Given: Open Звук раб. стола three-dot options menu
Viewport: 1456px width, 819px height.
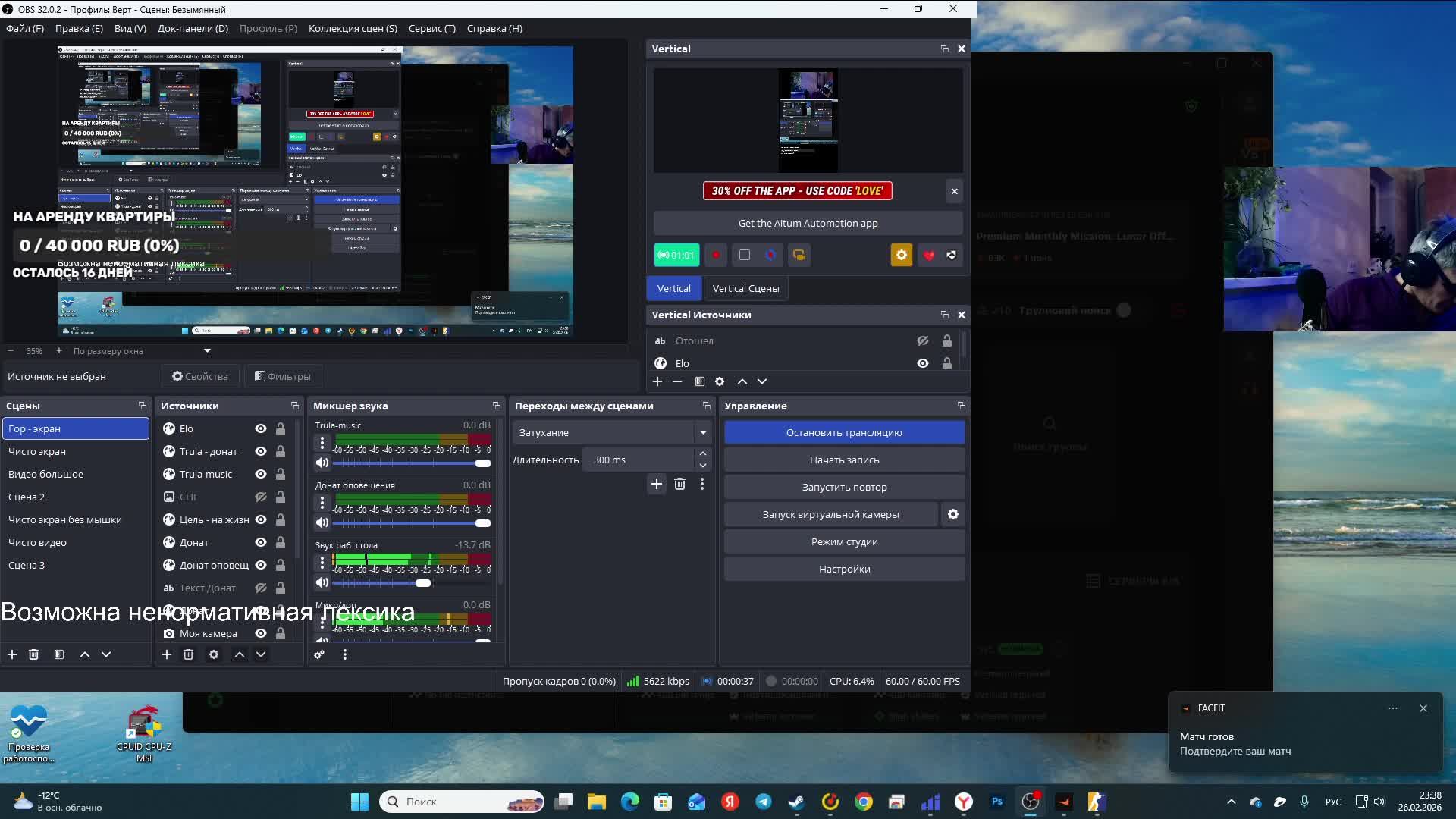Looking at the screenshot, I should (322, 562).
